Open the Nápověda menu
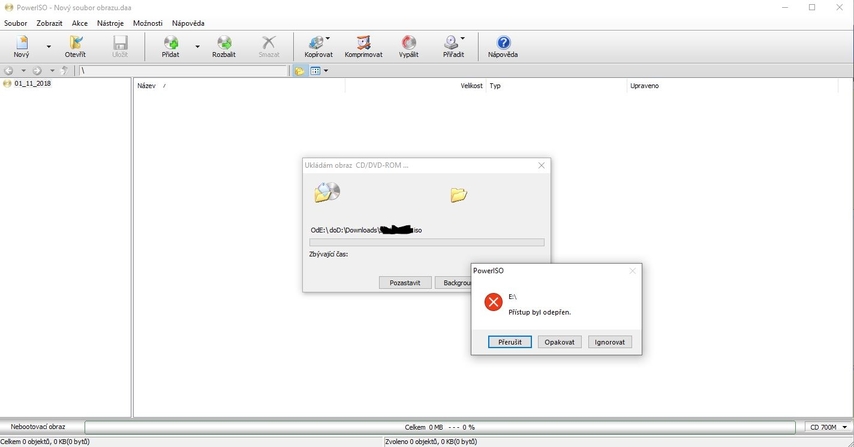The height and width of the screenshot is (447, 854). tap(188, 23)
